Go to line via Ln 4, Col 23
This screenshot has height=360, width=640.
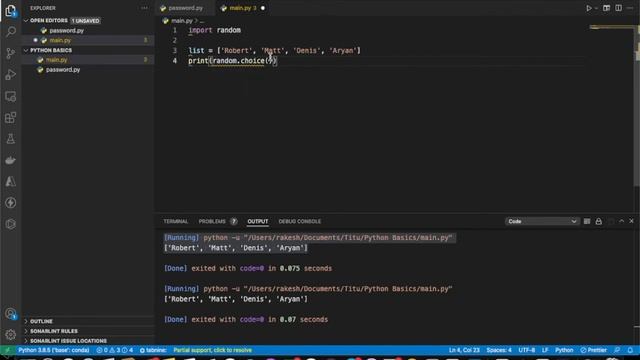(464, 350)
